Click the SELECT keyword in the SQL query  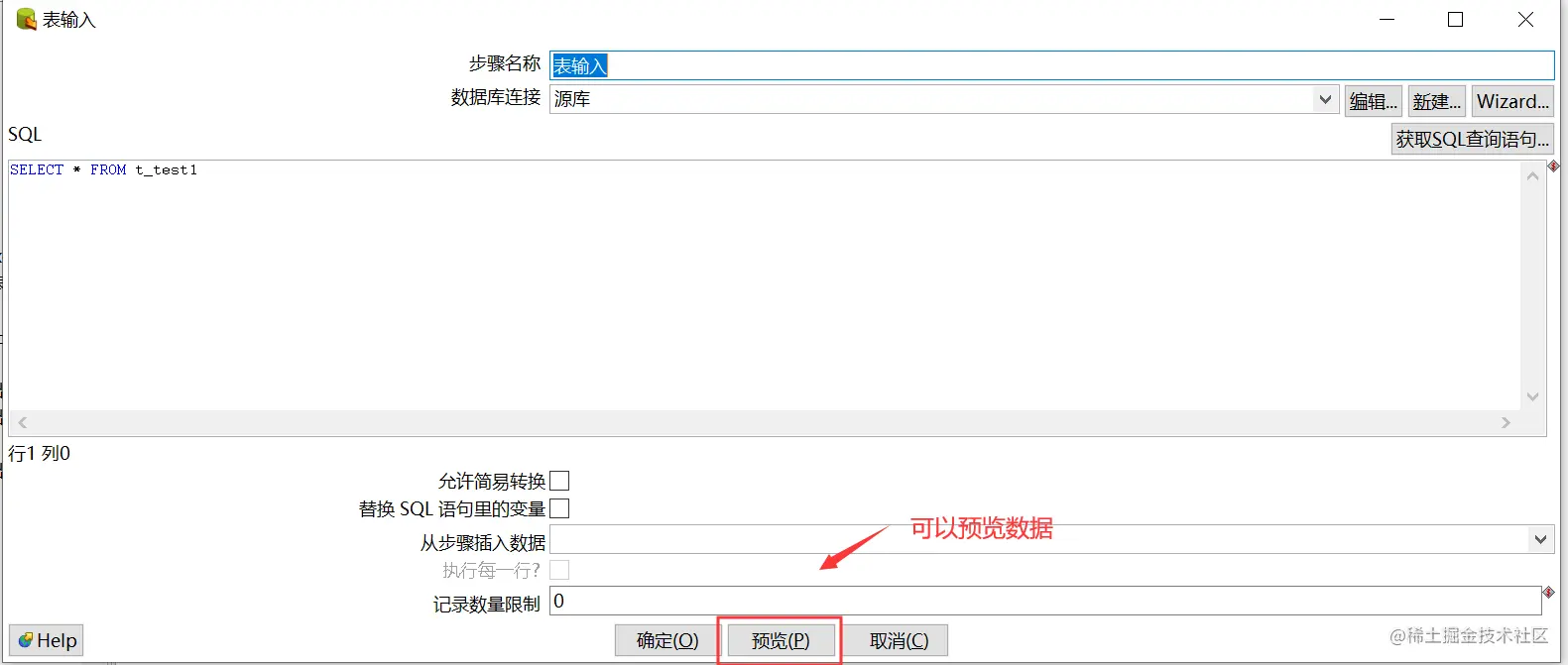37,169
